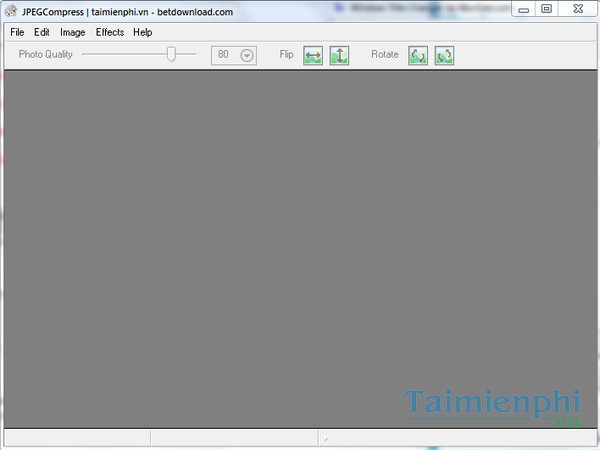Click the first status bar panel
The width and height of the screenshot is (600, 450).
[x=76, y=438]
